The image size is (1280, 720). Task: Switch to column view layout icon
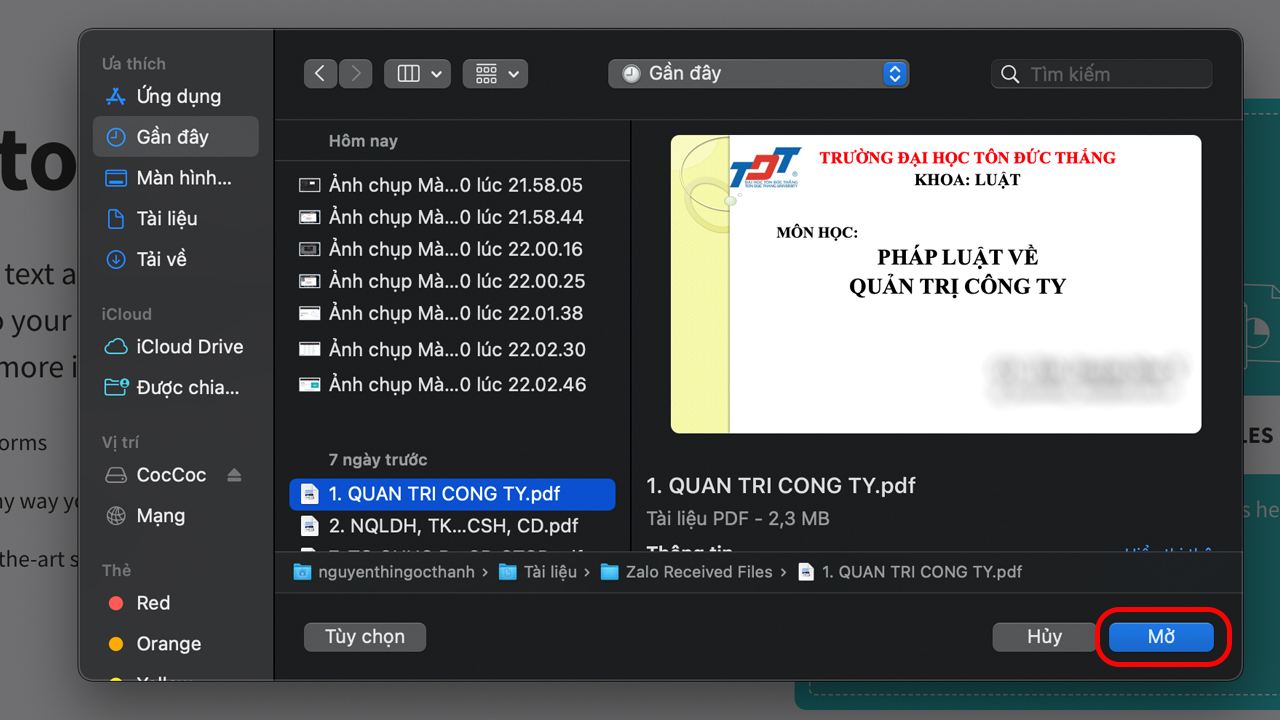click(x=408, y=74)
